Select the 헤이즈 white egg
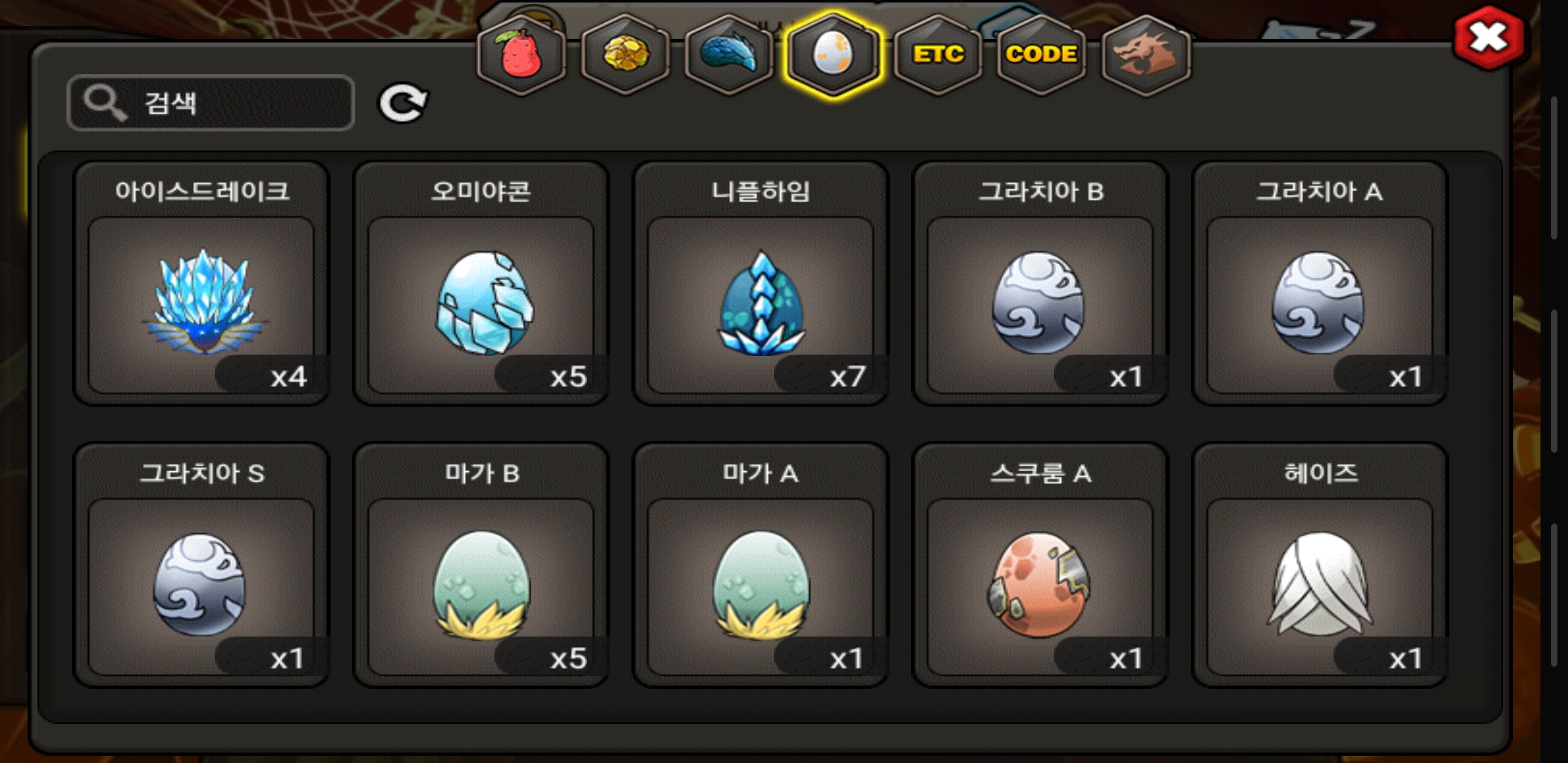Image resolution: width=1568 pixels, height=763 pixels. click(x=1320, y=565)
